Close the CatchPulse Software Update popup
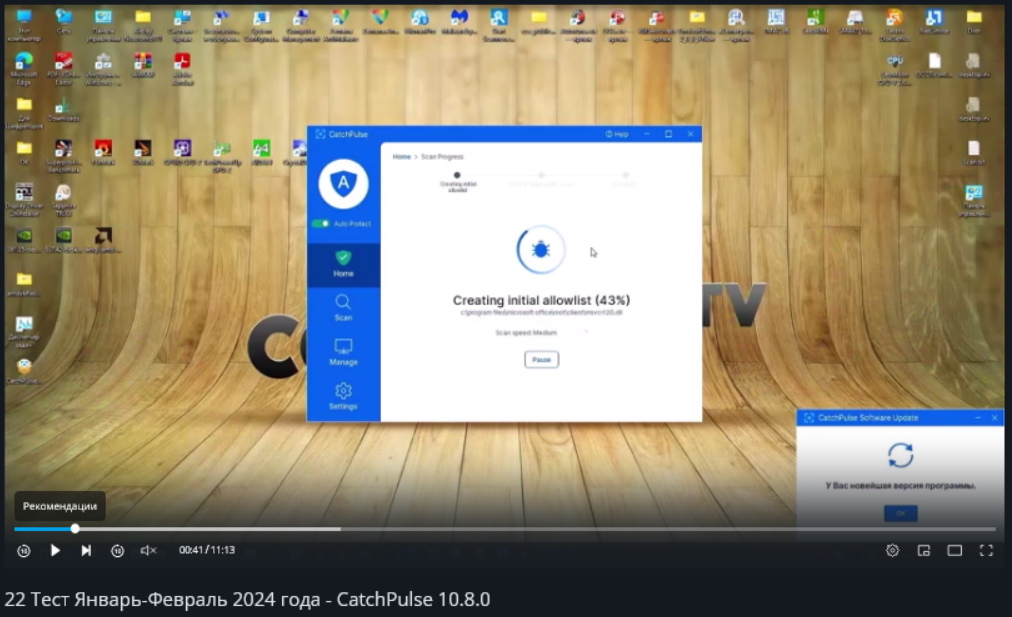Screen dimensions: 1012x617 click(995, 418)
